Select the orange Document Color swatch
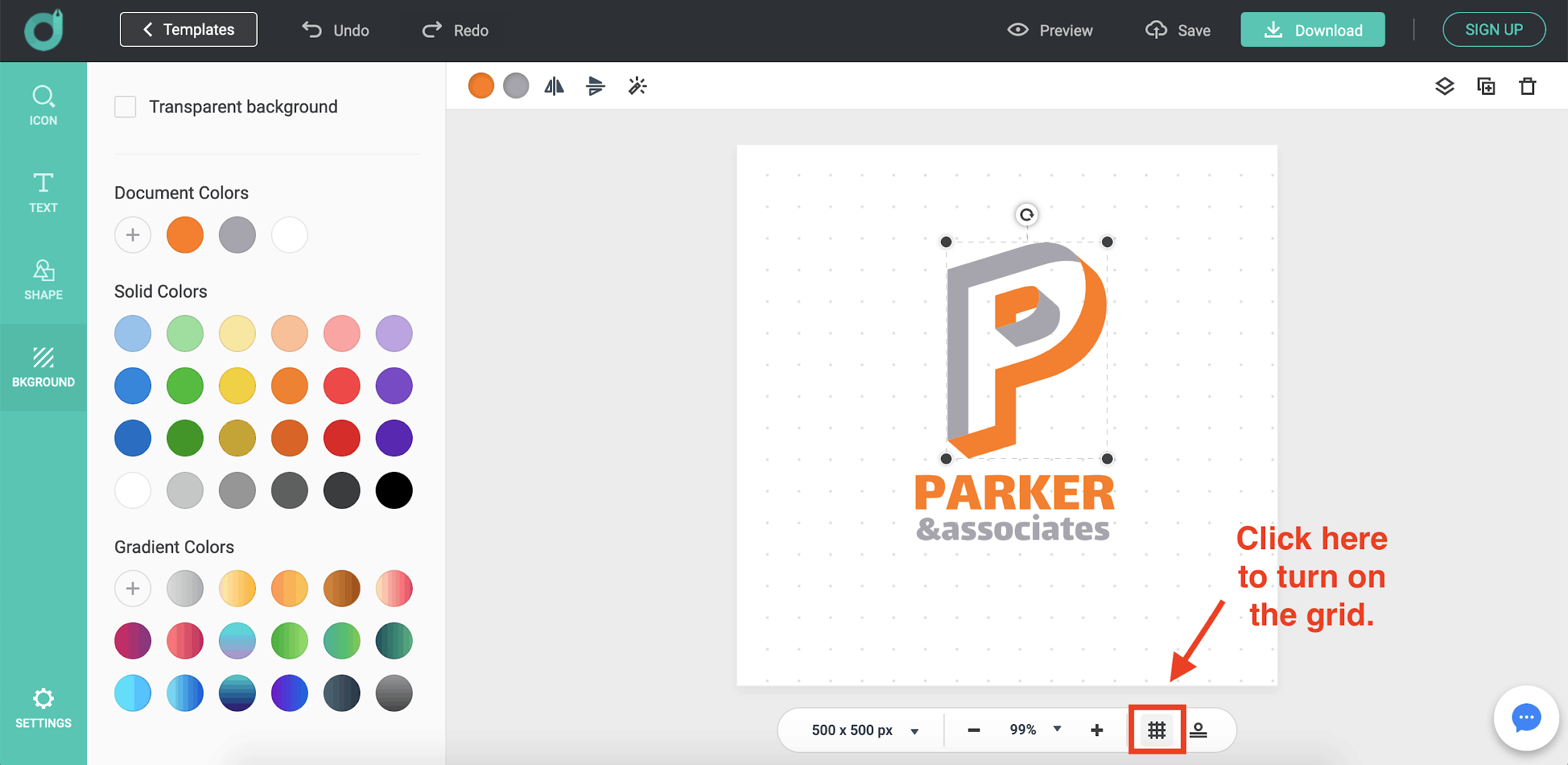Image resolution: width=1568 pixels, height=765 pixels. pos(185,233)
